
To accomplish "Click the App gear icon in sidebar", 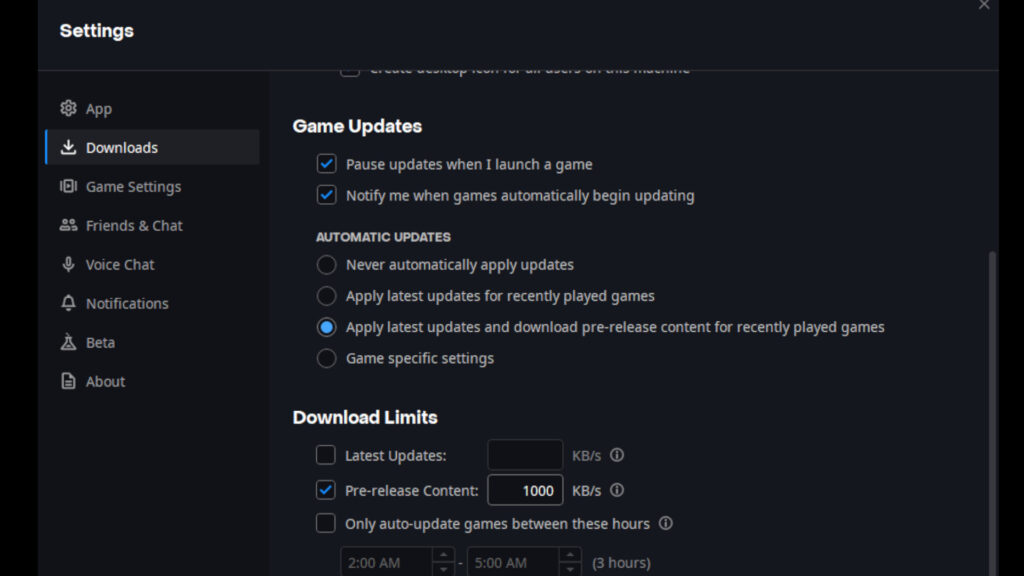I will (68, 108).
